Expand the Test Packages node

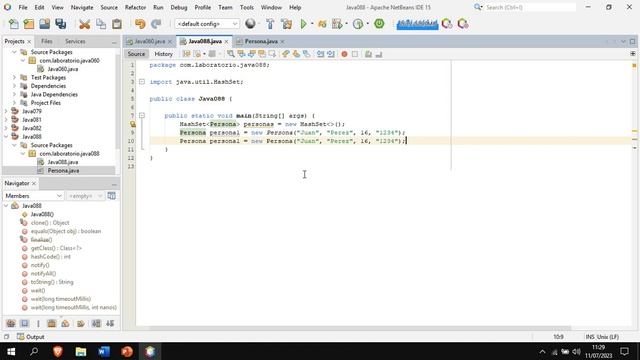(x=14, y=77)
